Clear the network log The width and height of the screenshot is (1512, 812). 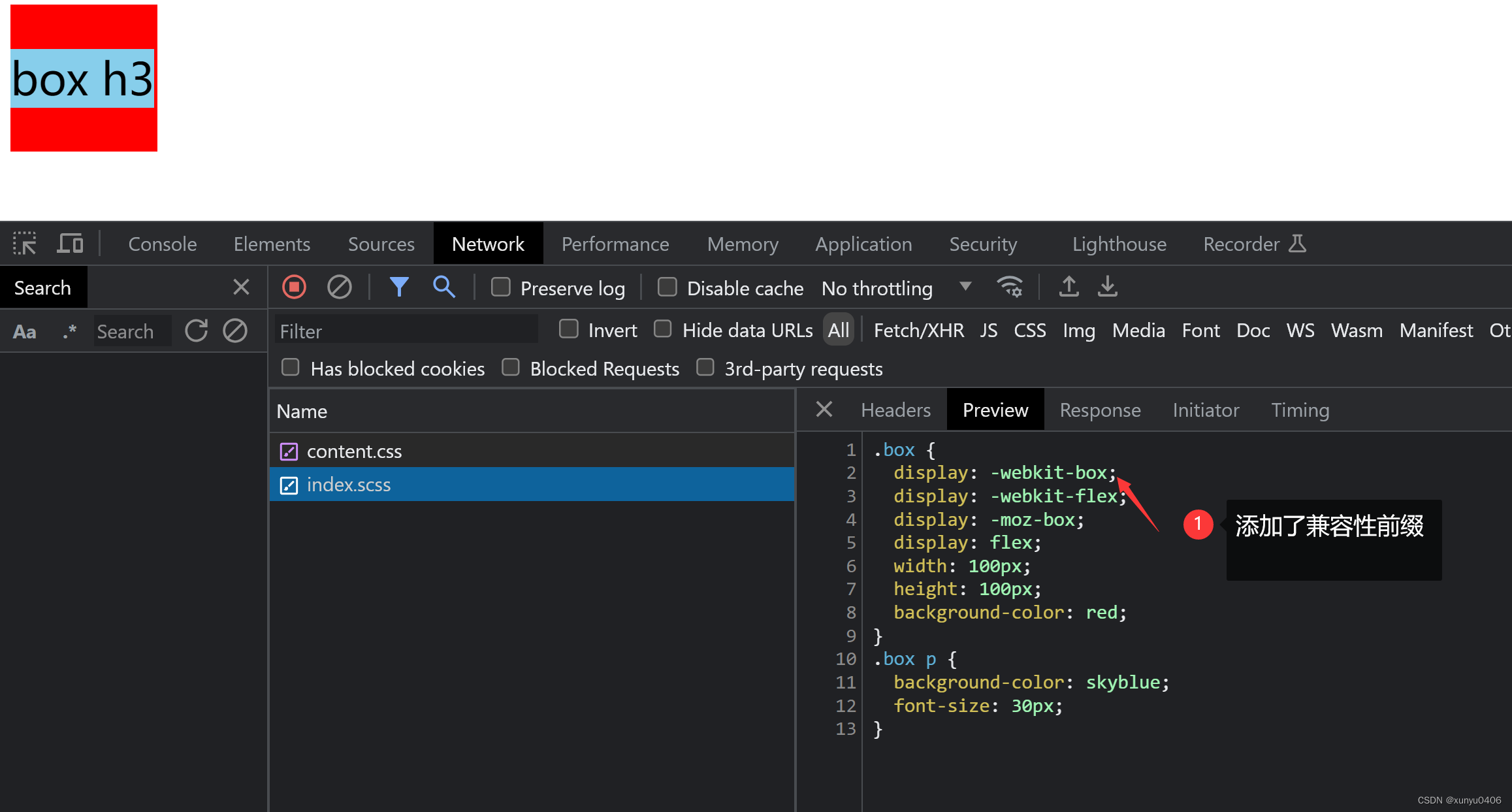(339, 287)
